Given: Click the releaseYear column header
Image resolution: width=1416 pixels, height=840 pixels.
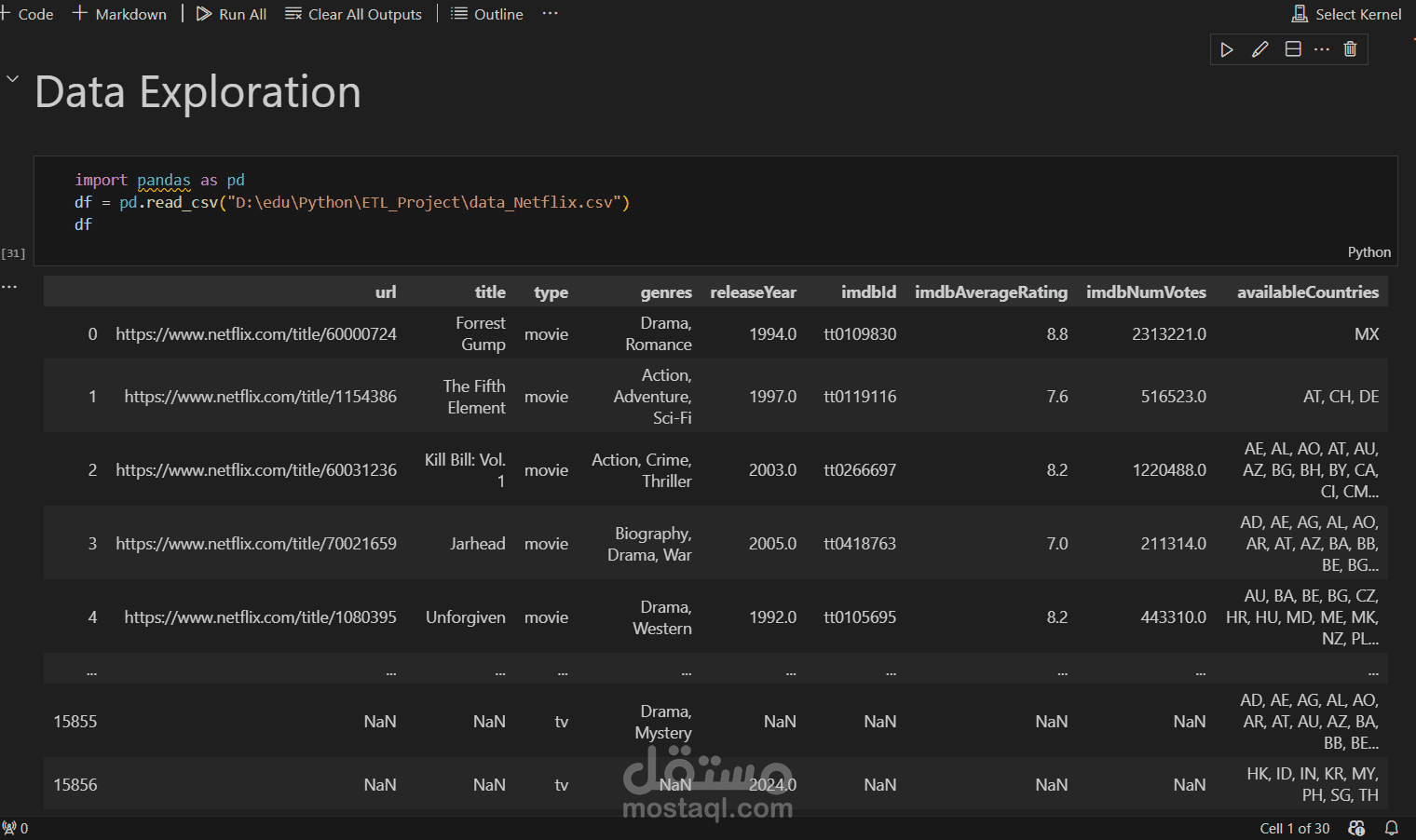Looking at the screenshot, I should [753, 292].
